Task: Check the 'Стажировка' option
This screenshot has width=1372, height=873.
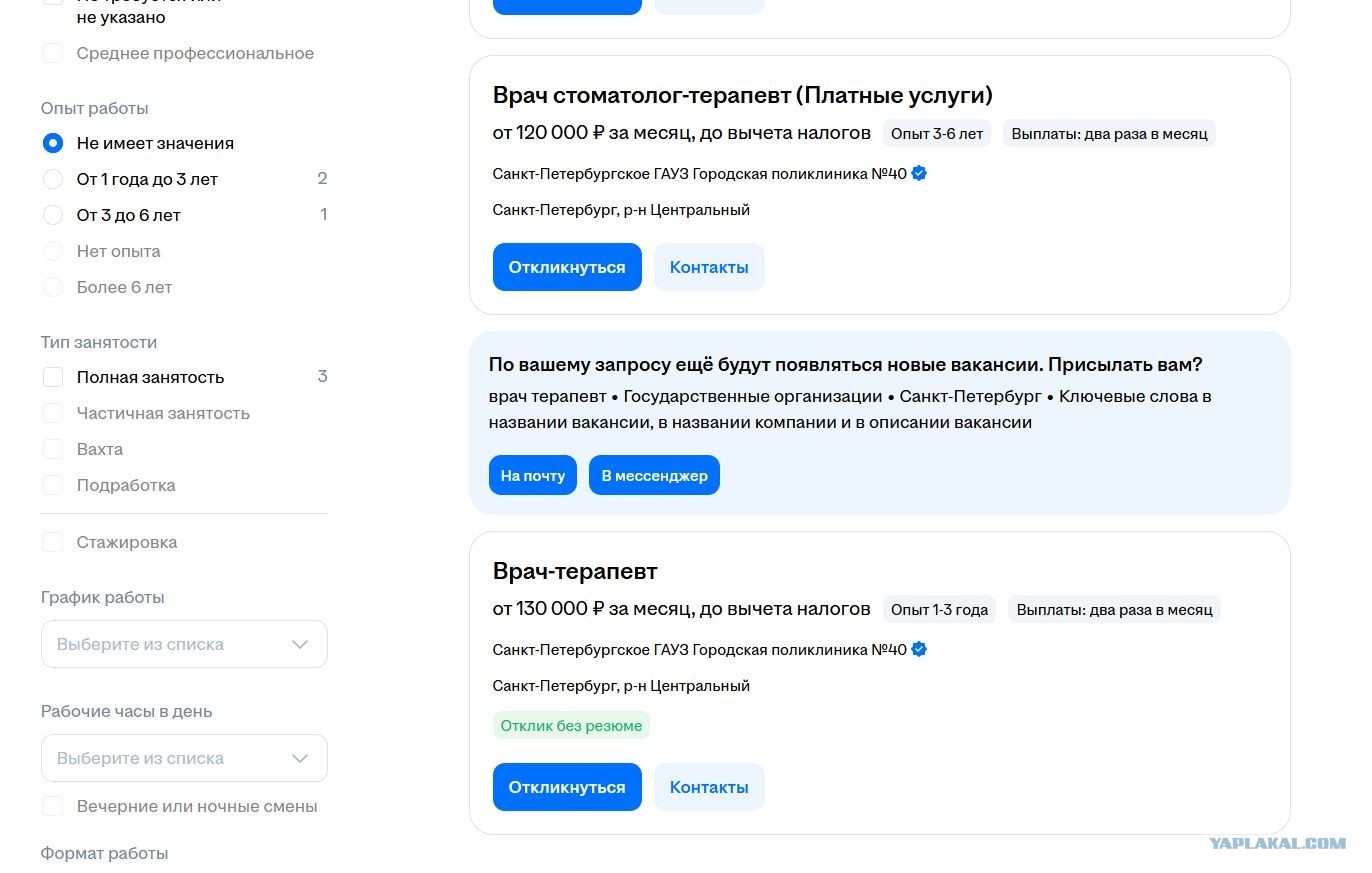Action: 53,542
